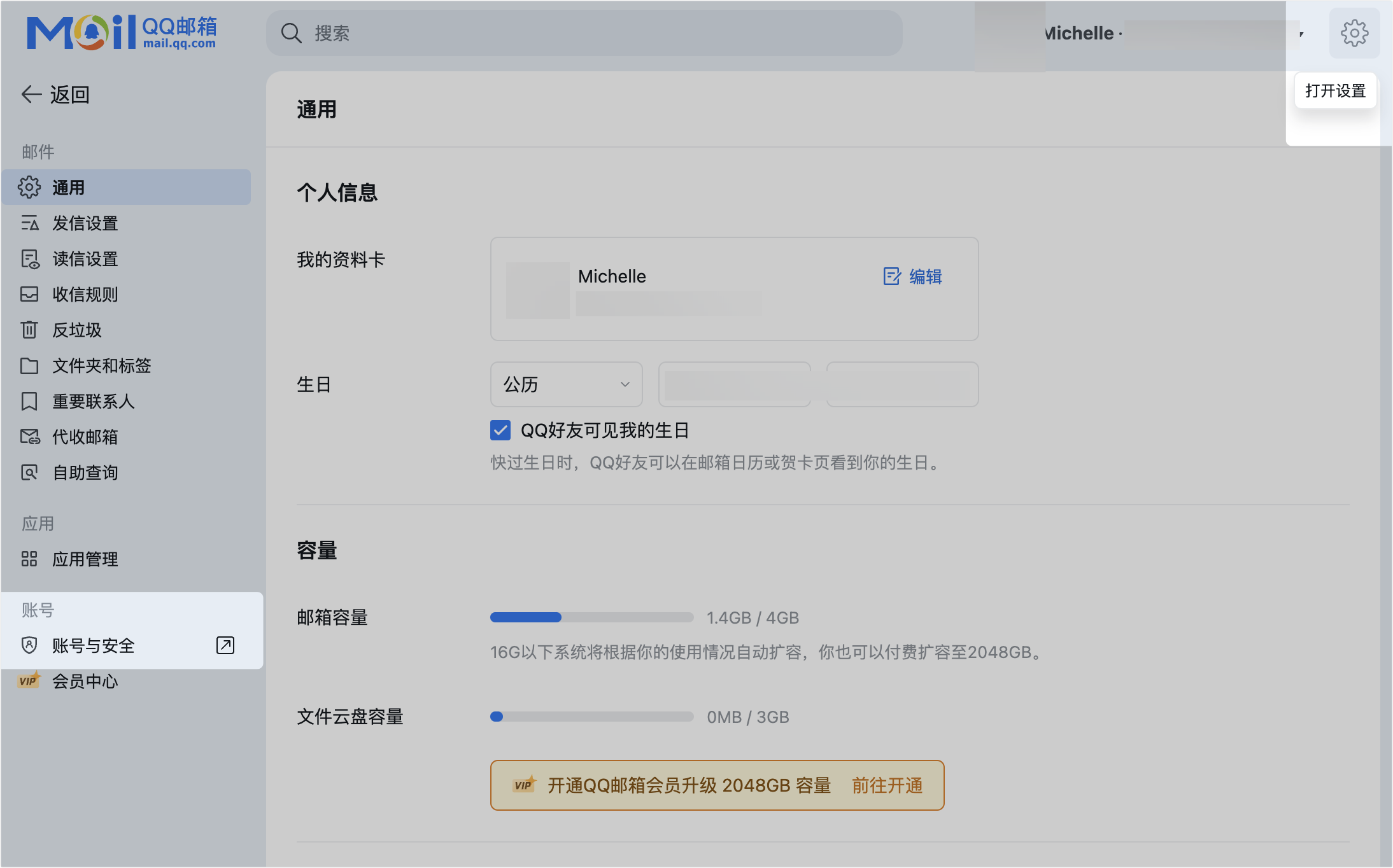Viewport: 1393px width, 868px height.
Task: Open 应用管理 under 应用 section
Action: 85,559
